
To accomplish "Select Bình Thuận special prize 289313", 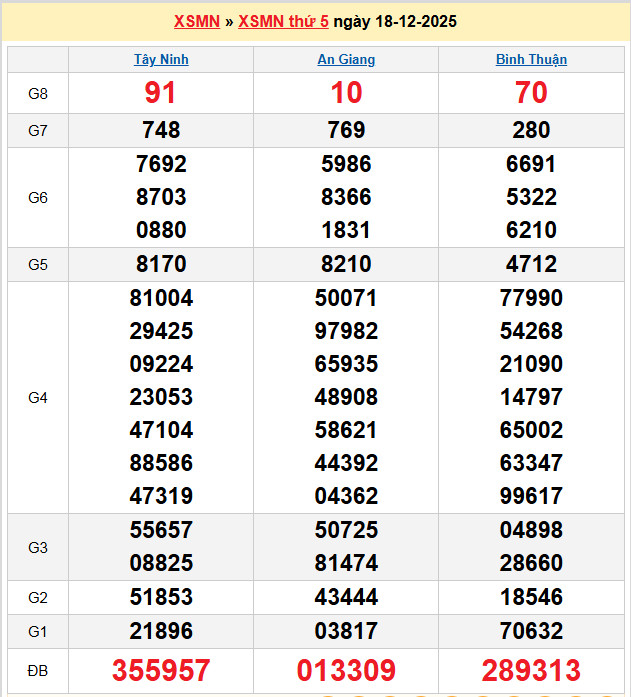I will tap(531, 670).
